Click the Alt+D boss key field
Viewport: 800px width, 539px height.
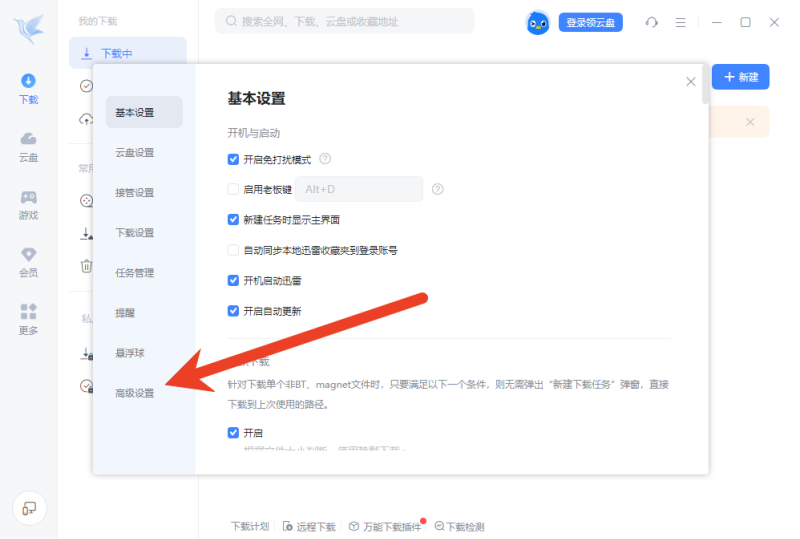[359, 189]
